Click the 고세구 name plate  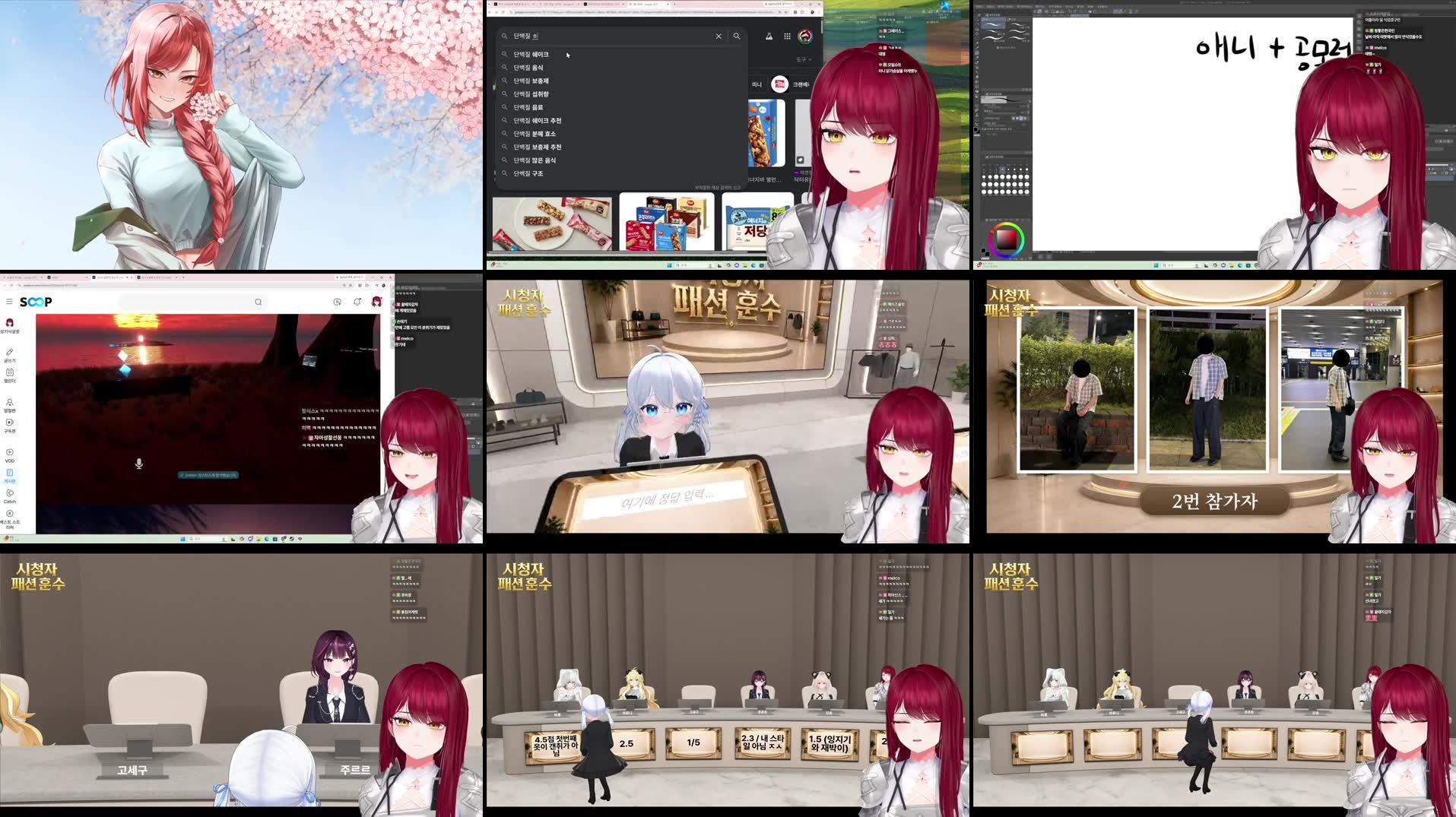click(x=132, y=771)
